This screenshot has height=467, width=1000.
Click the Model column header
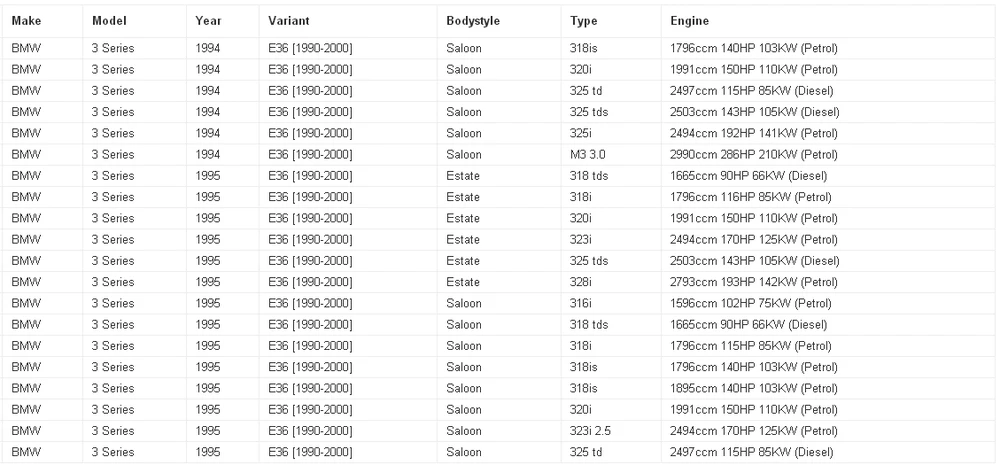[x=109, y=21]
